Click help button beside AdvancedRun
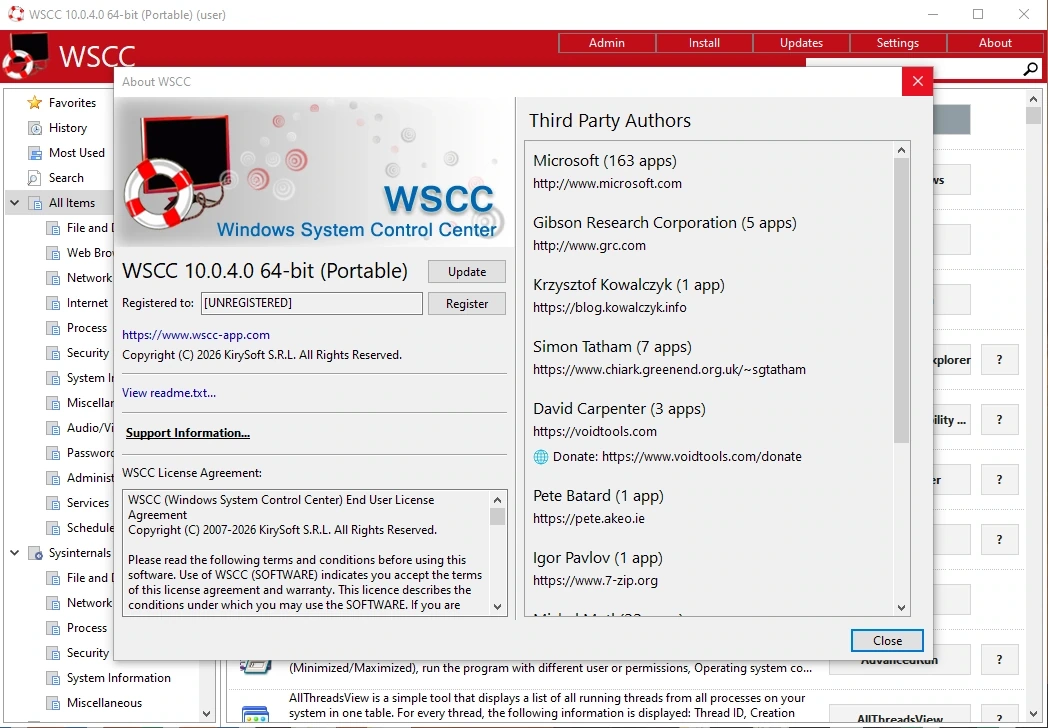Viewport: 1048px width, 728px height. point(999,660)
